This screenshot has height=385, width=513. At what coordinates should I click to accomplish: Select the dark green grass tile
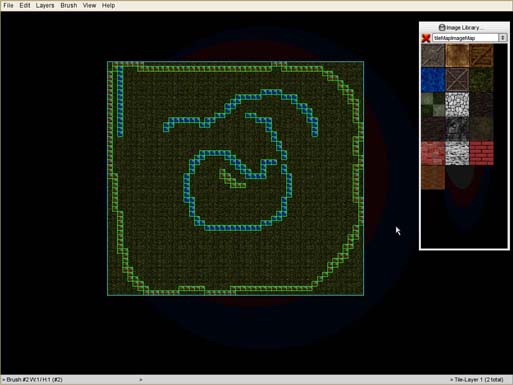tap(481, 80)
